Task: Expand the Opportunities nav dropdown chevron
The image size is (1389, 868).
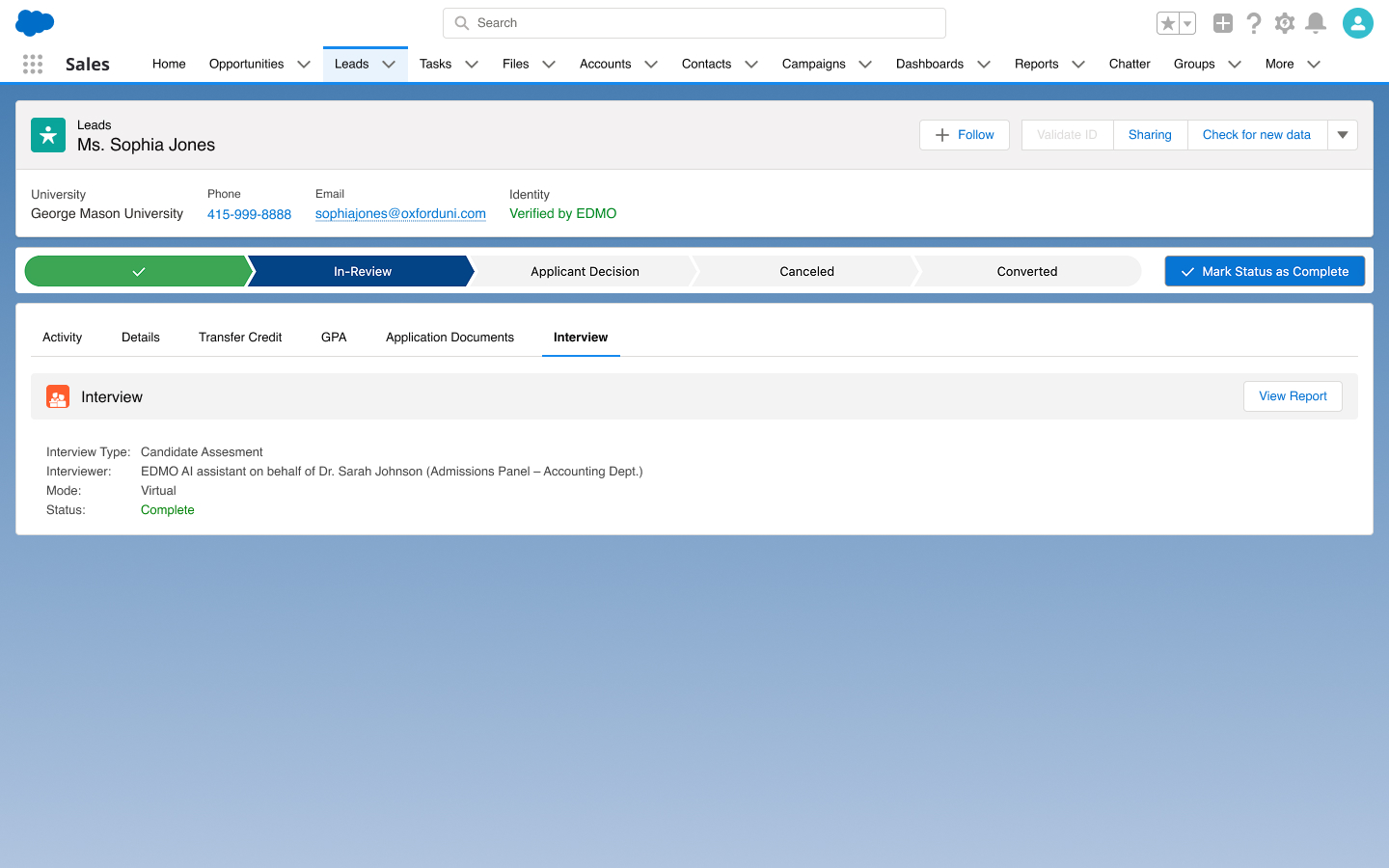Action: coord(304,65)
